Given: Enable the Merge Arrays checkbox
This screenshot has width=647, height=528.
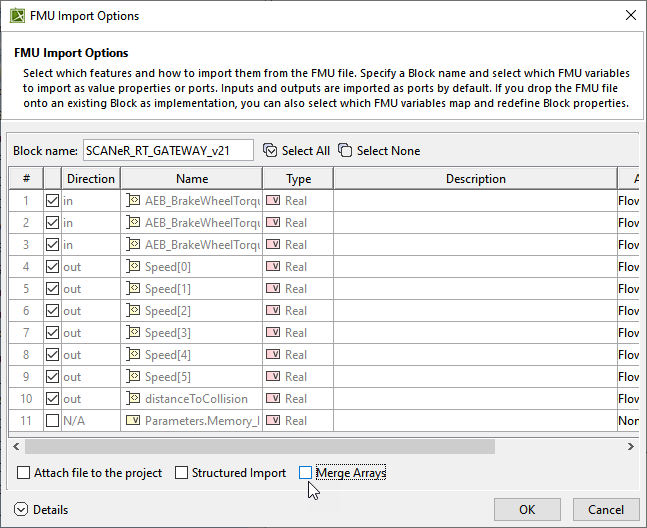Looking at the screenshot, I should [305, 473].
